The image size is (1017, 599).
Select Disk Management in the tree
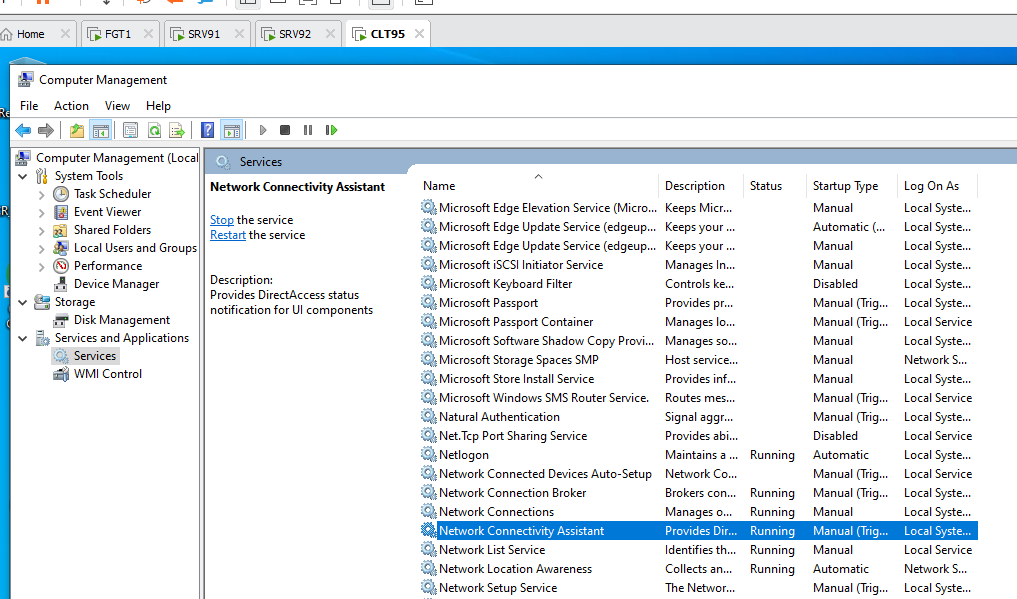pos(121,320)
